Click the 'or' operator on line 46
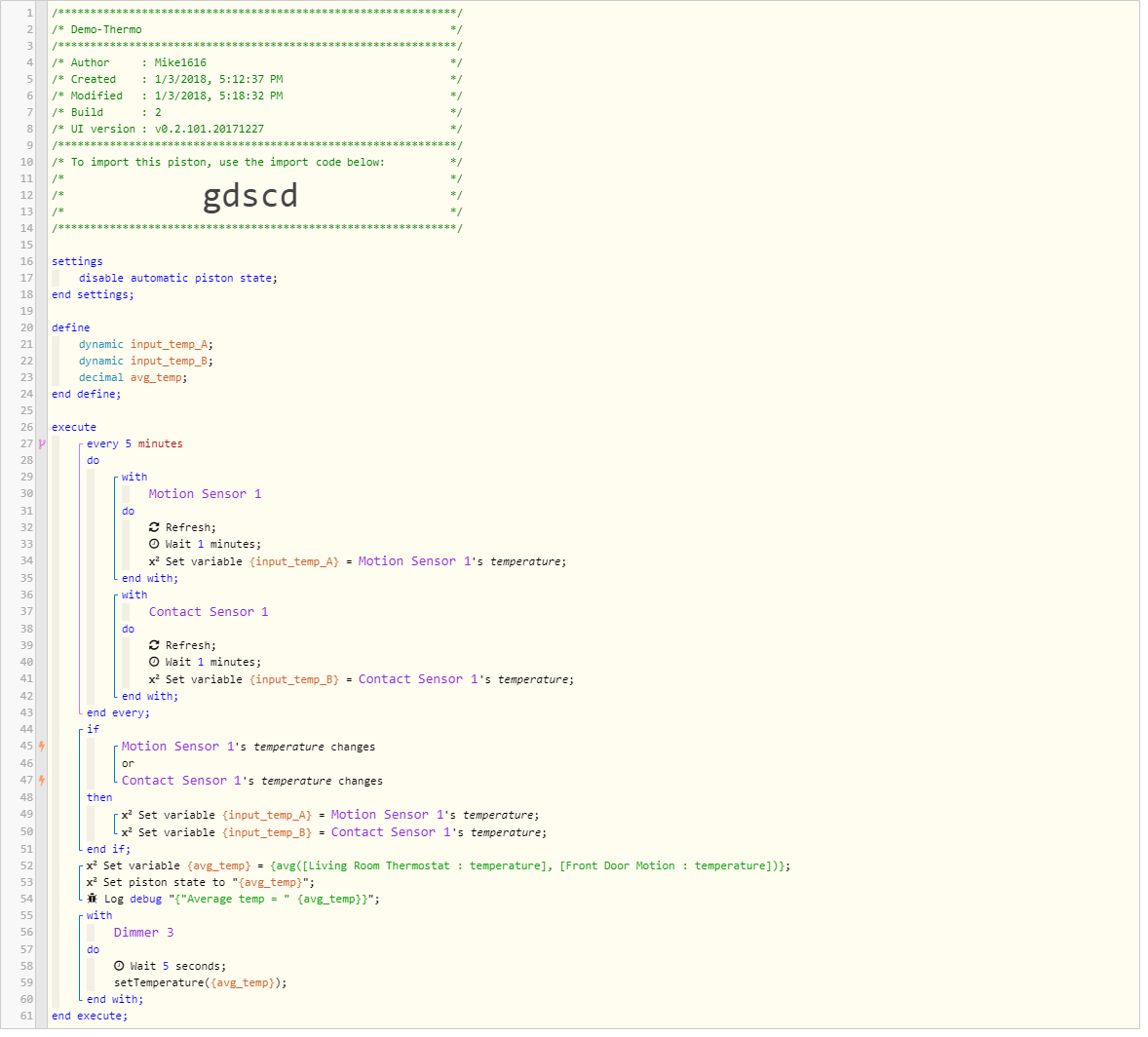The height and width of the screenshot is (1037, 1148). [128, 766]
